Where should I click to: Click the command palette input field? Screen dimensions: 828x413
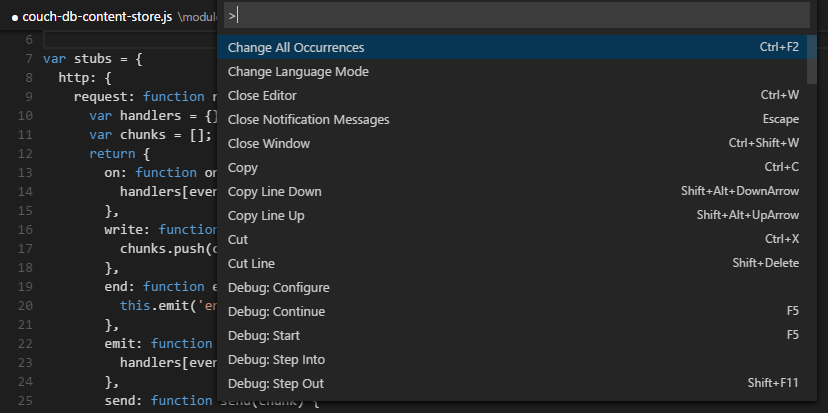click(x=515, y=15)
